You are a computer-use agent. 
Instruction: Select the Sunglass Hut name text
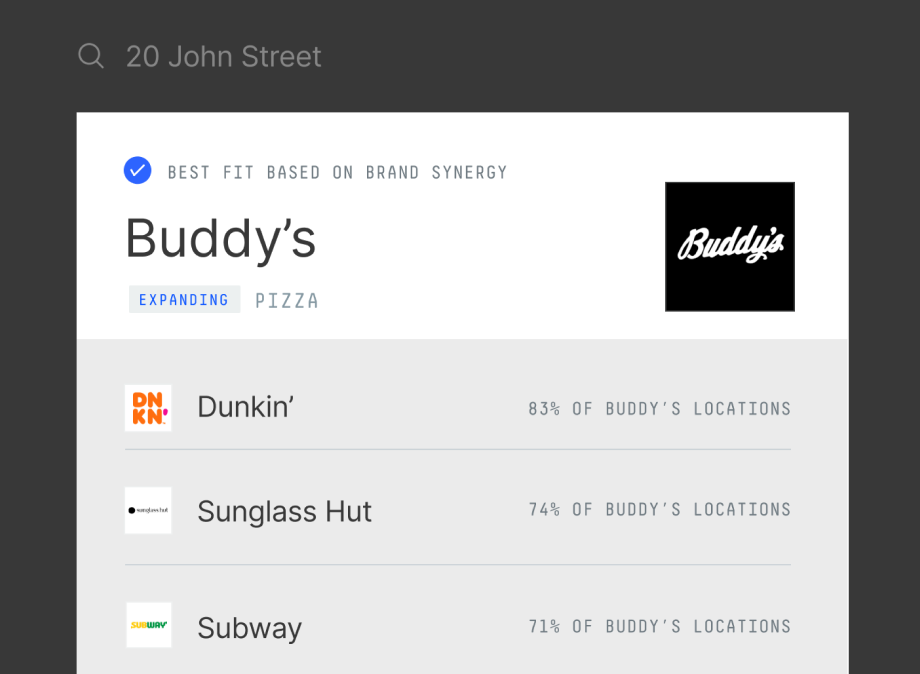285,511
